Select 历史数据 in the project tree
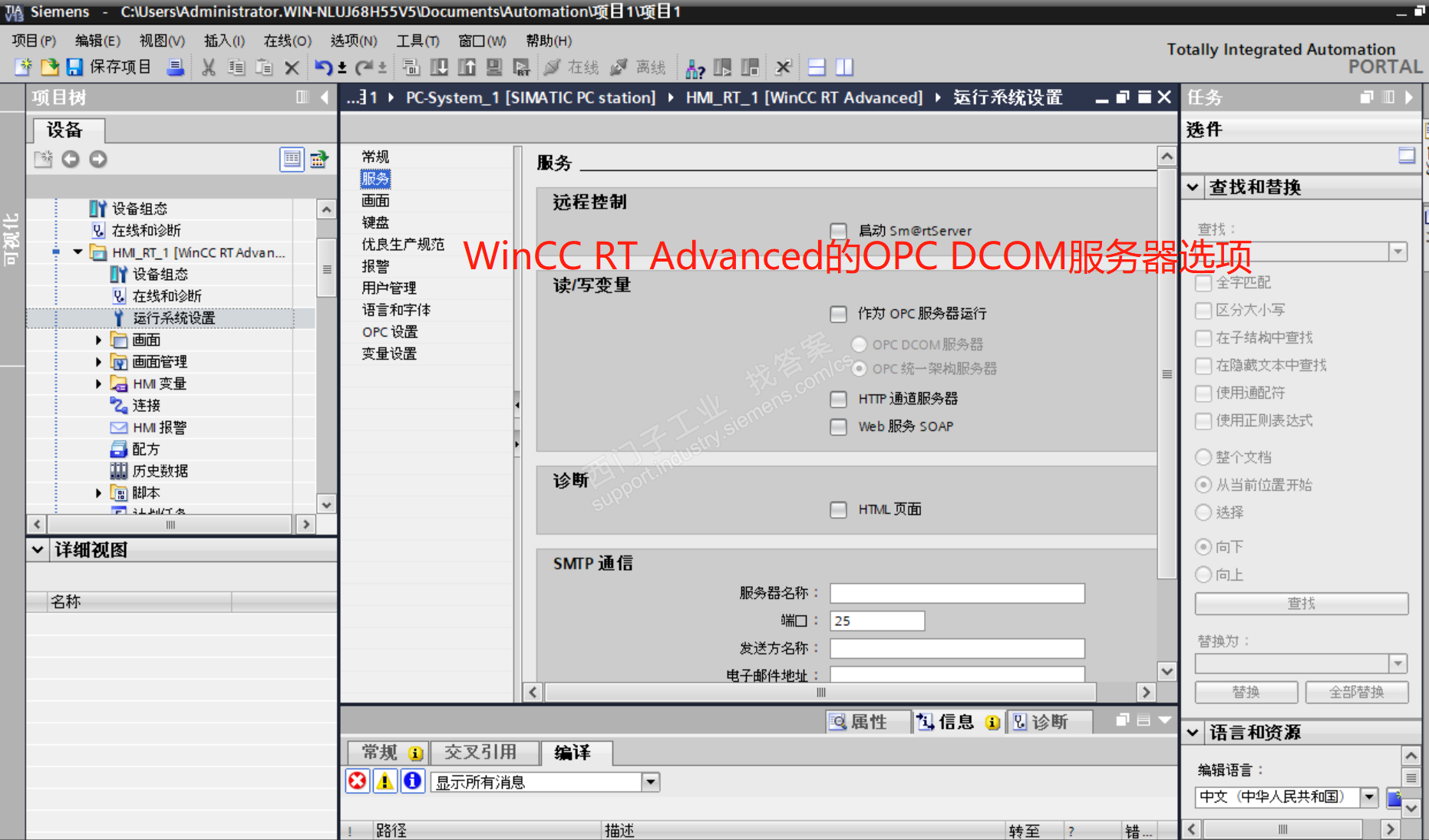Screen dimensions: 1429x840 pos(160,471)
